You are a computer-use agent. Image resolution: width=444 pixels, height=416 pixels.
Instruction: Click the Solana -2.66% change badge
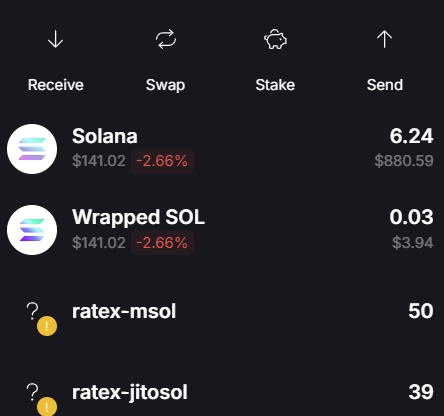coord(162,161)
